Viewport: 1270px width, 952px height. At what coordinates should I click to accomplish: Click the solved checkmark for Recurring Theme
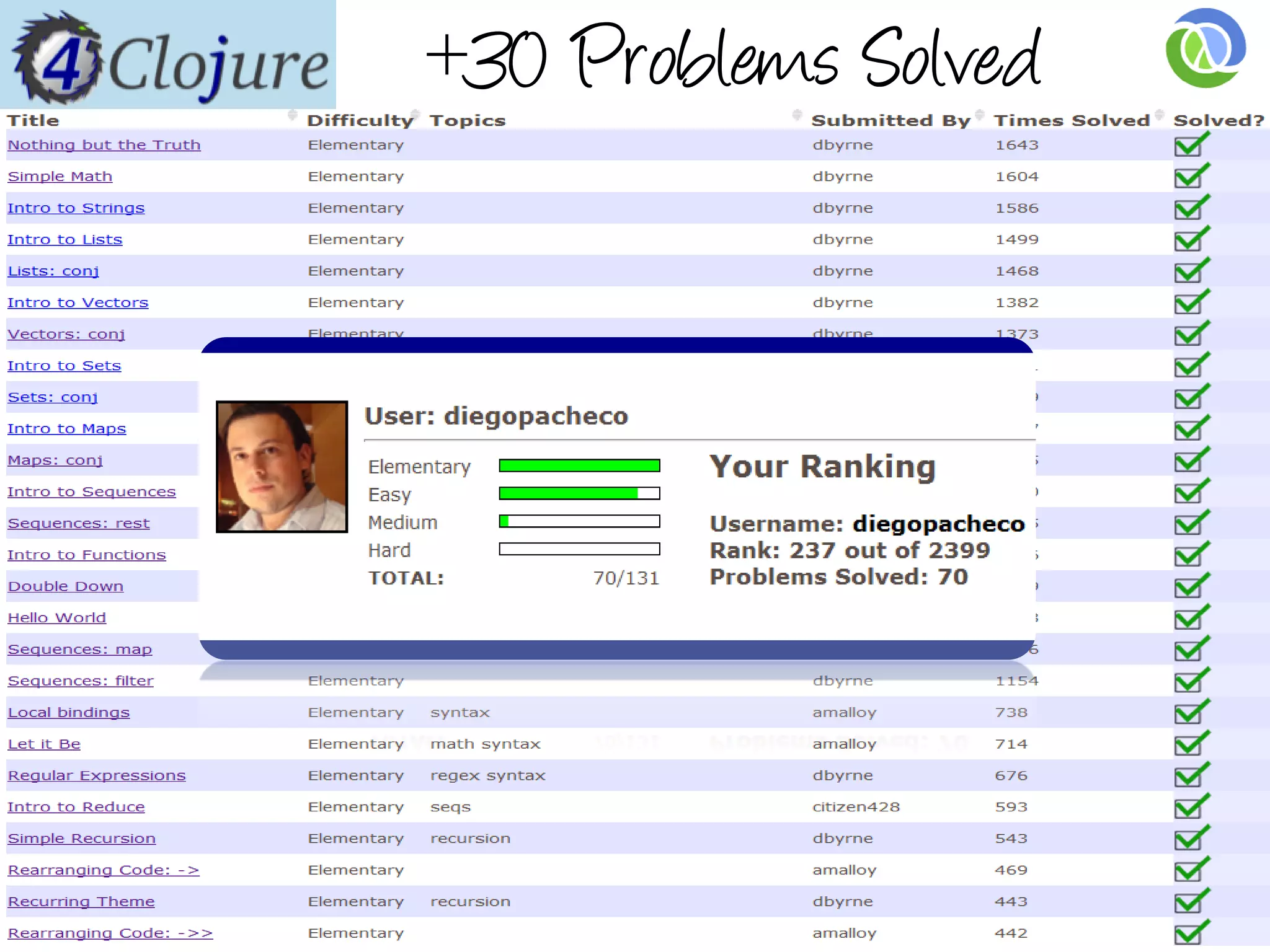click(x=1192, y=902)
